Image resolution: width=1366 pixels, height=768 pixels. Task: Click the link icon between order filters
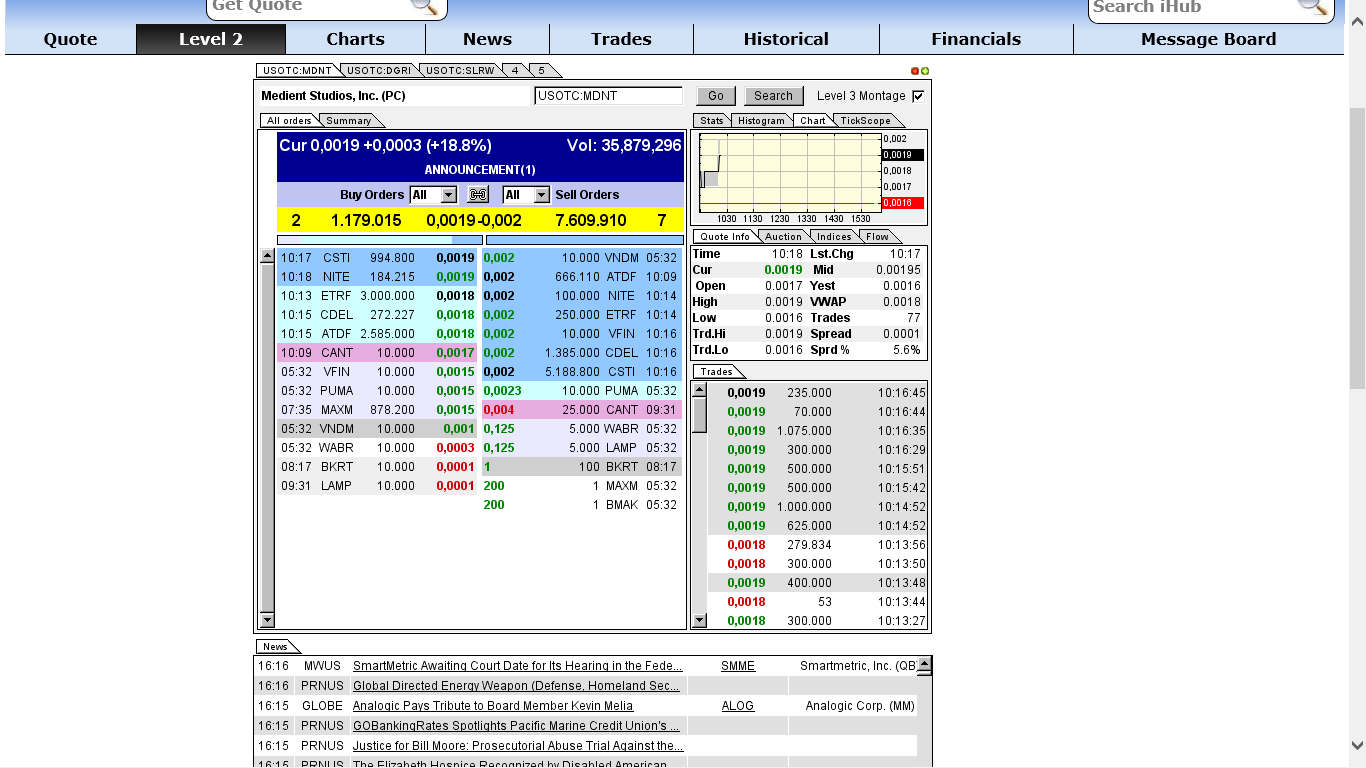(x=478, y=195)
